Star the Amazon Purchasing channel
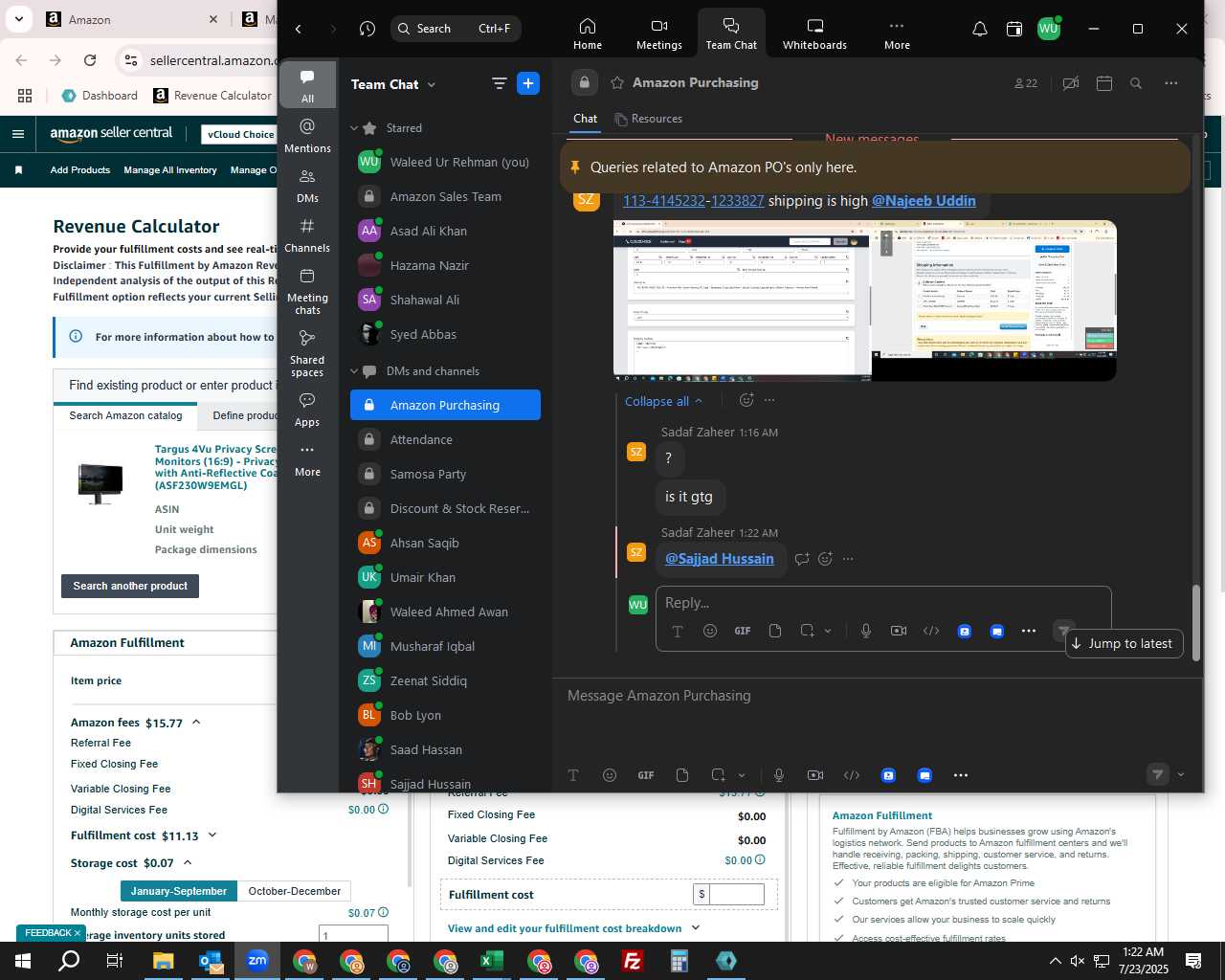 pos(617,82)
